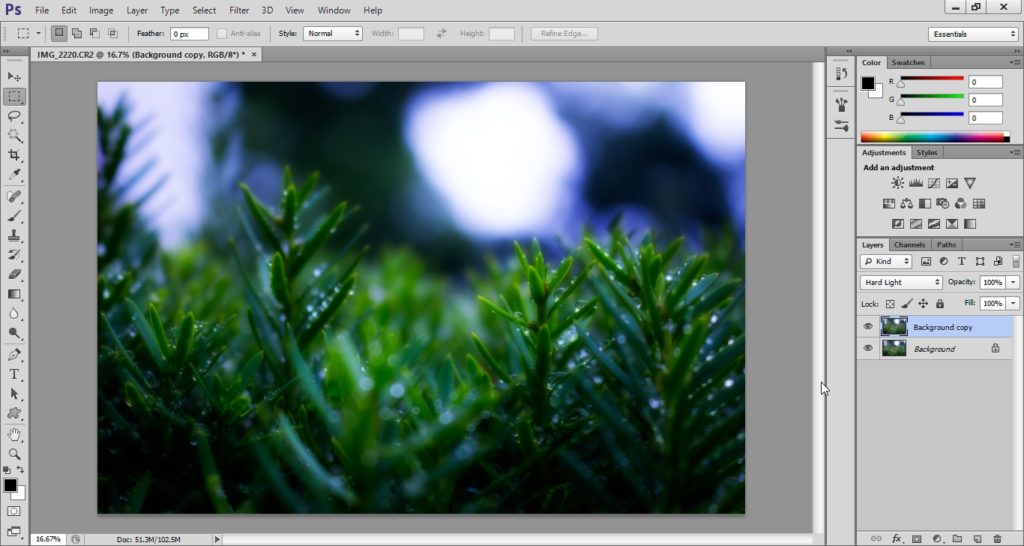This screenshot has height=546, width=1024.
Task: Select the Eraser tool
Action: click(14, 274)
